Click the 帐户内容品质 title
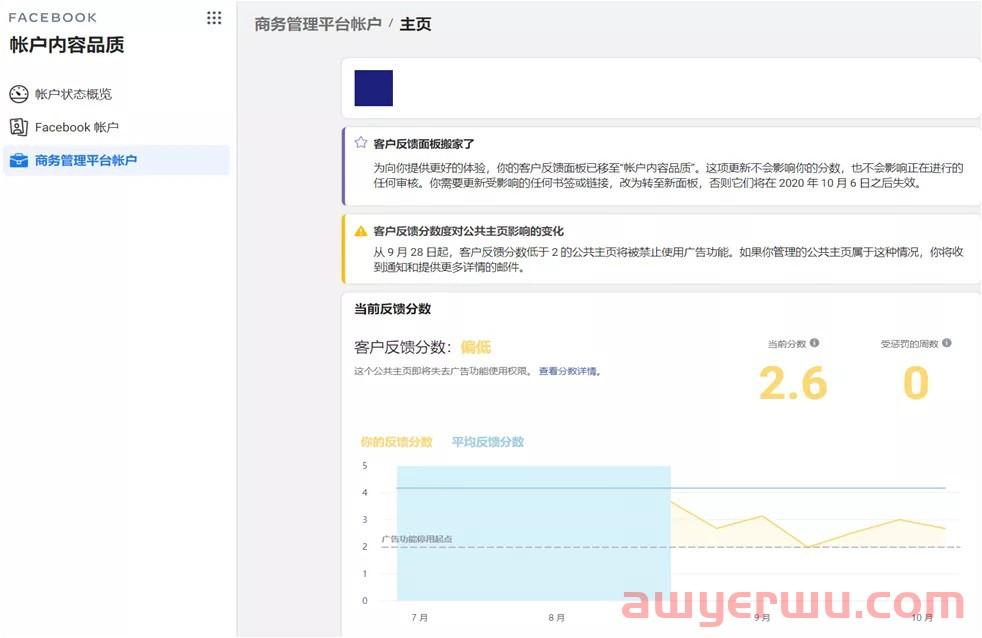Screen dimensions: 982x638 67,44
